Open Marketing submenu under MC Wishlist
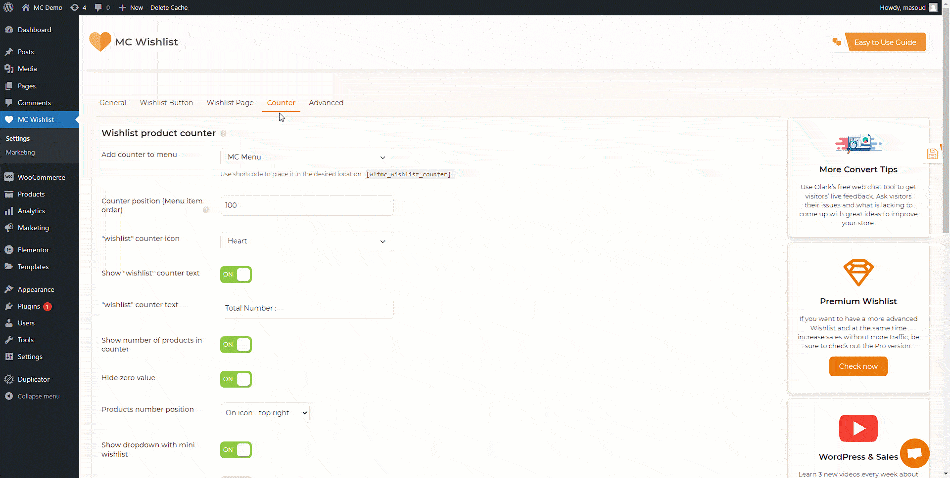This screenshot has height=478, width=950. tap(20, 153)
